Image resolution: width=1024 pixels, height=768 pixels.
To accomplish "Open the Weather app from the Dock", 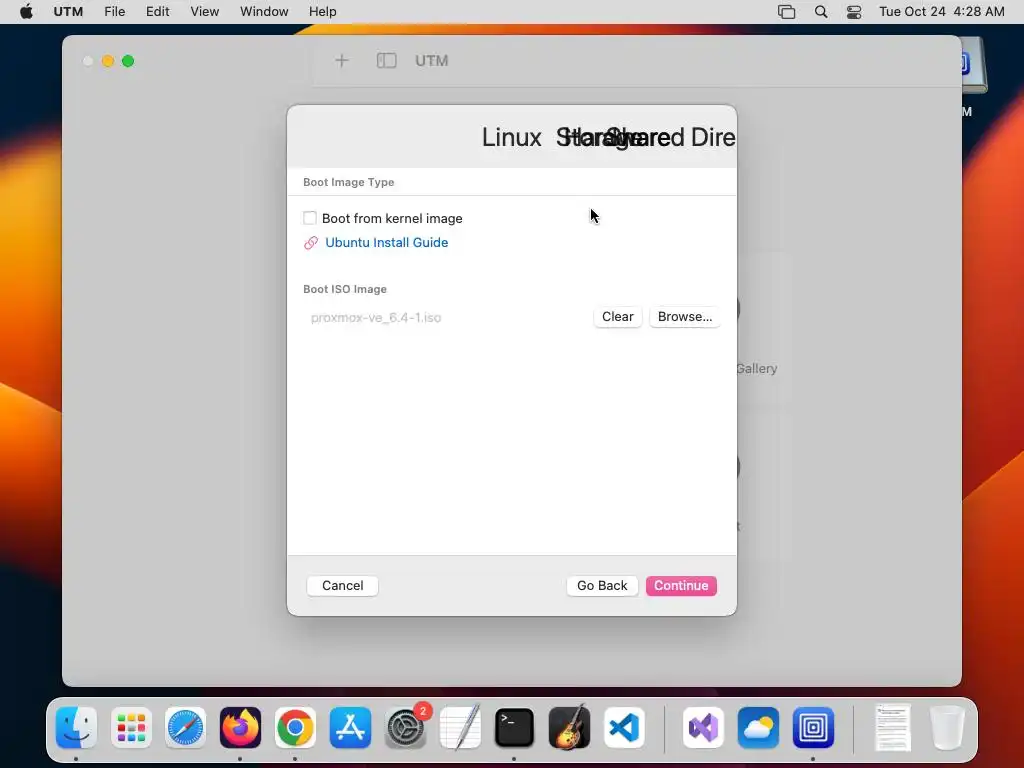I will pyautogui.click(x=758, y=728).
